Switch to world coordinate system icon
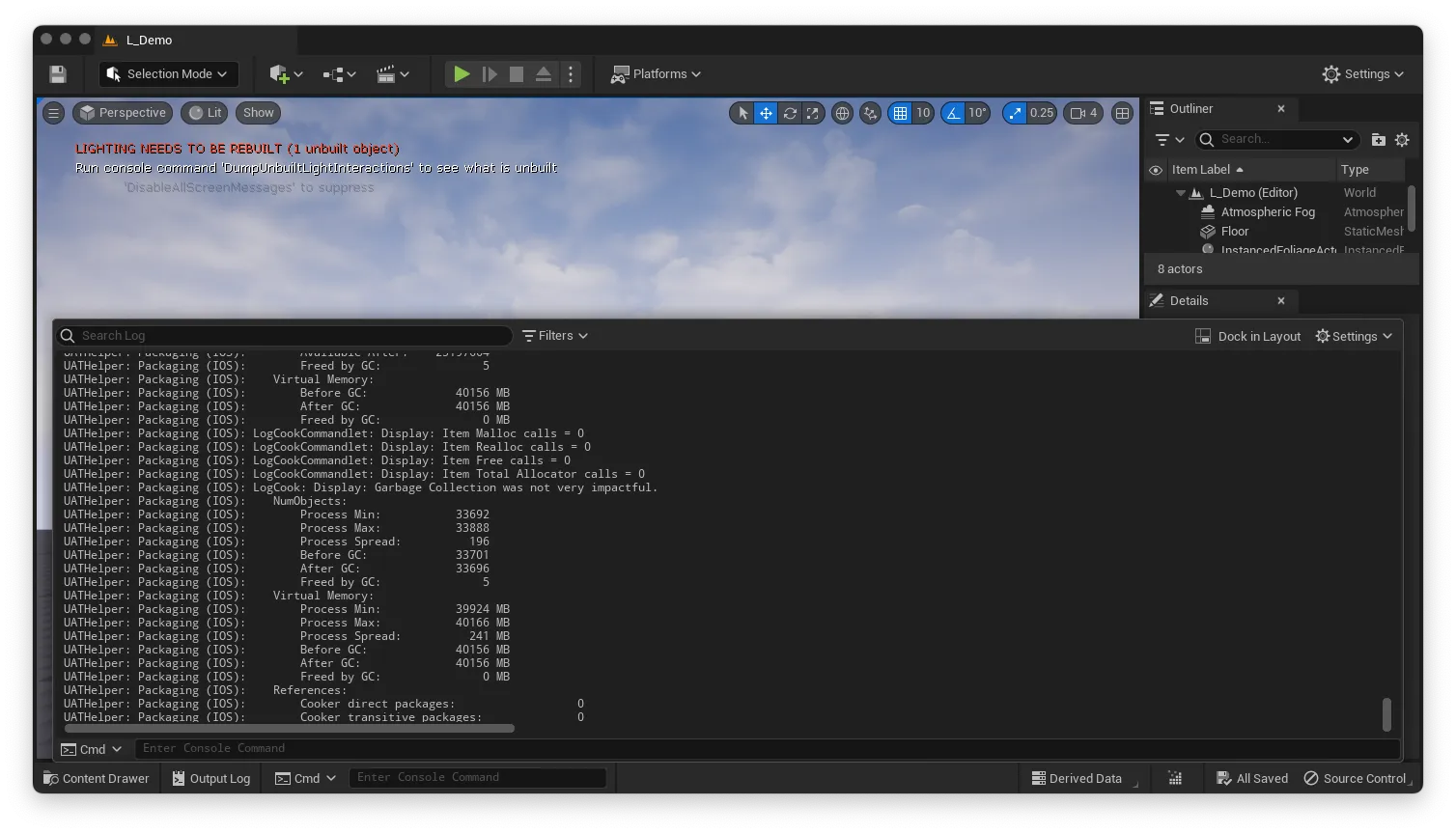 842,113
